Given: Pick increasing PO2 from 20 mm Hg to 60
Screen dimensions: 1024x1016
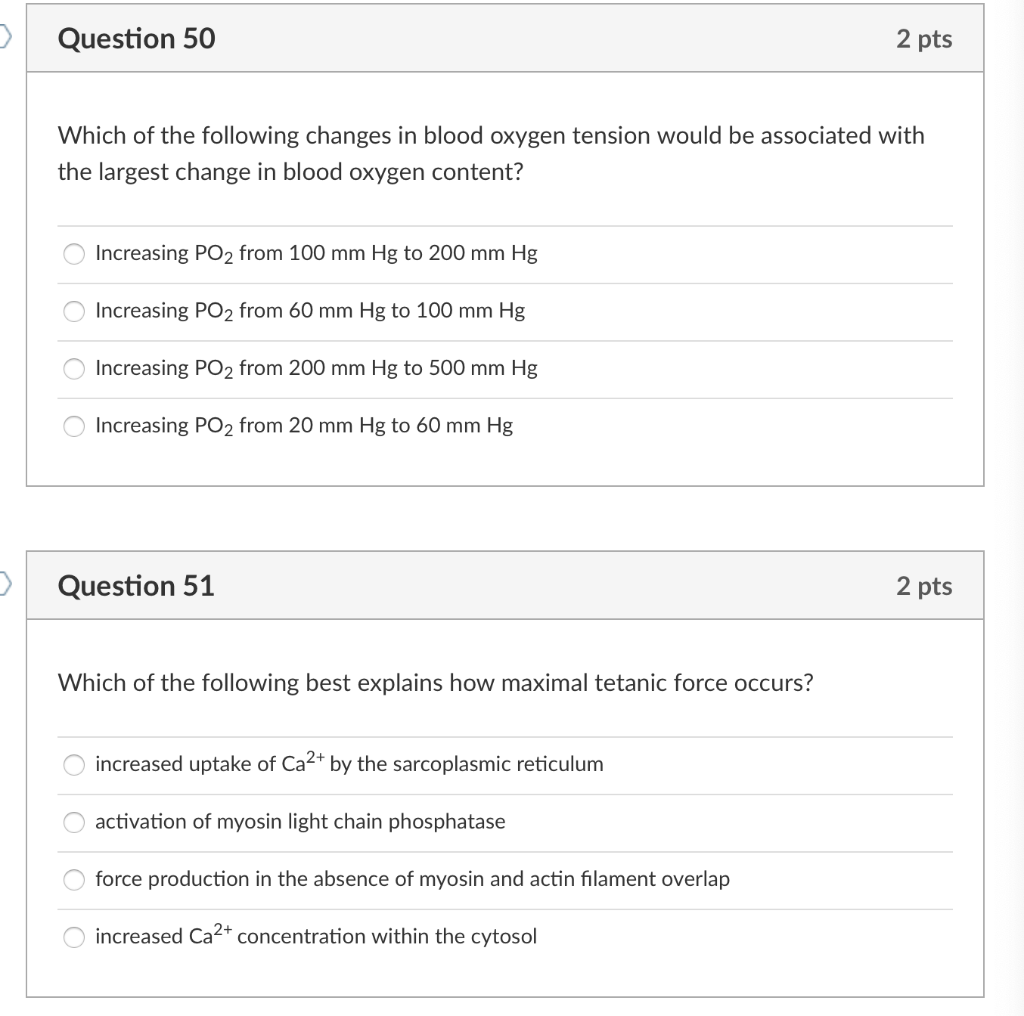Looking at the screenshot, I should tap(74, 426).
